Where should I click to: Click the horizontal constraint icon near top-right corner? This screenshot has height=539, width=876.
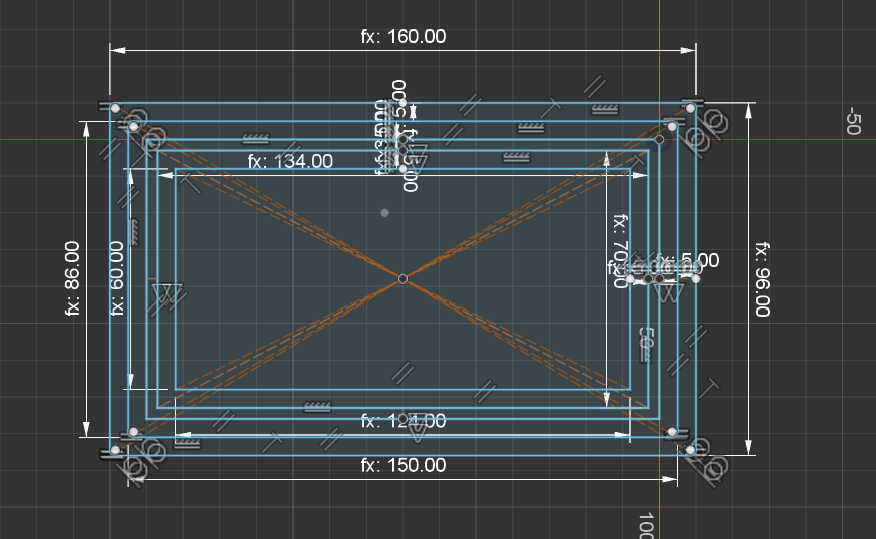[x=604, y=109]
